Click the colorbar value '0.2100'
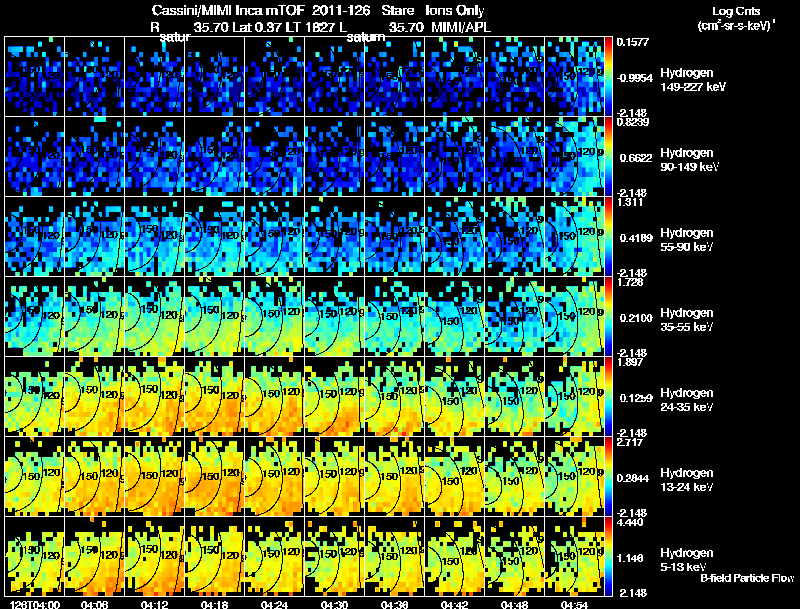This screenshot has width=800, height=609. [x=636, y=318]
